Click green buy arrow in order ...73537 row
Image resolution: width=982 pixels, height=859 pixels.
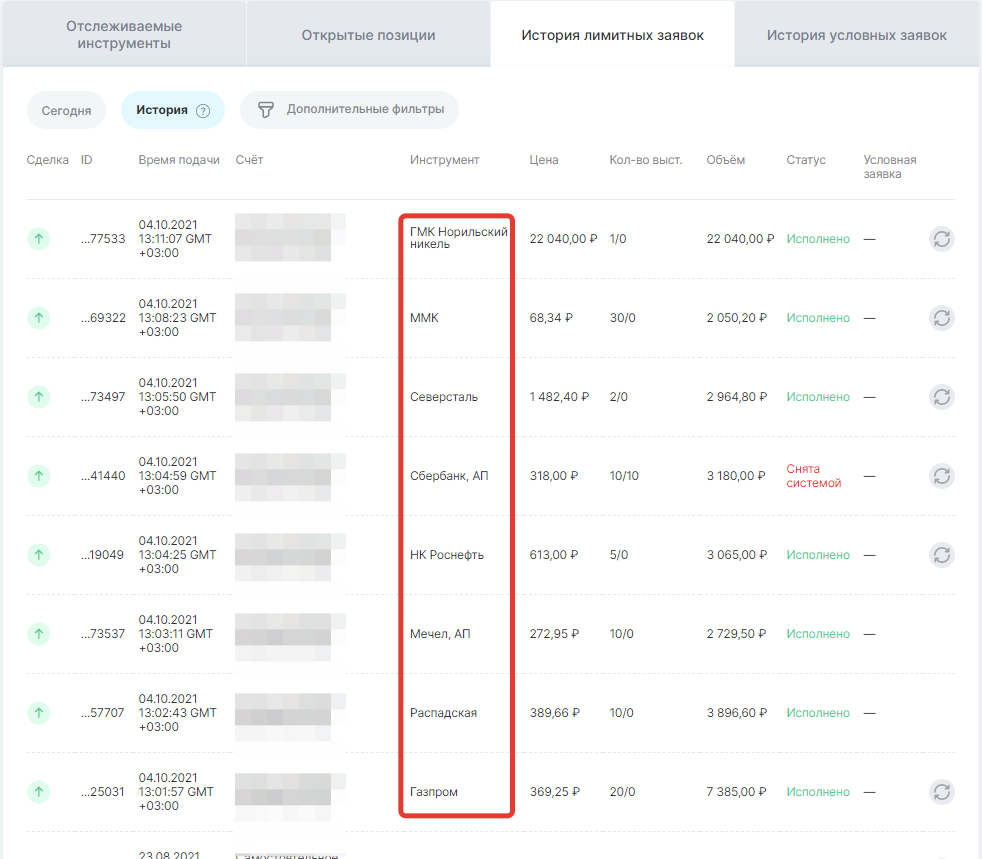[x=39, y=634]
